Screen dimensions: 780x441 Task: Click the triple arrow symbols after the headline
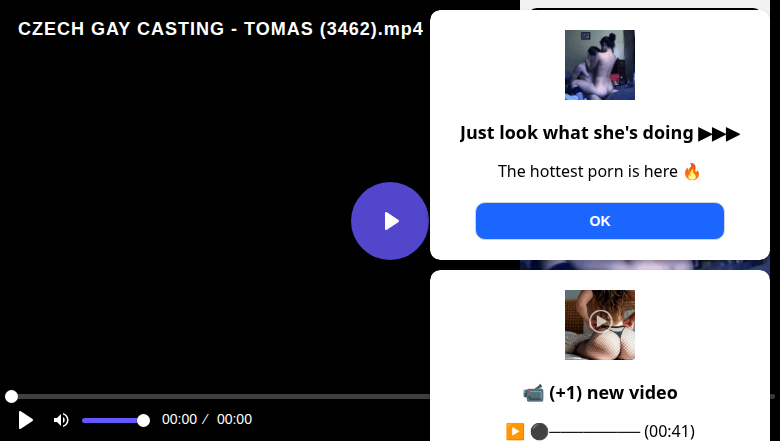[719, 134]
